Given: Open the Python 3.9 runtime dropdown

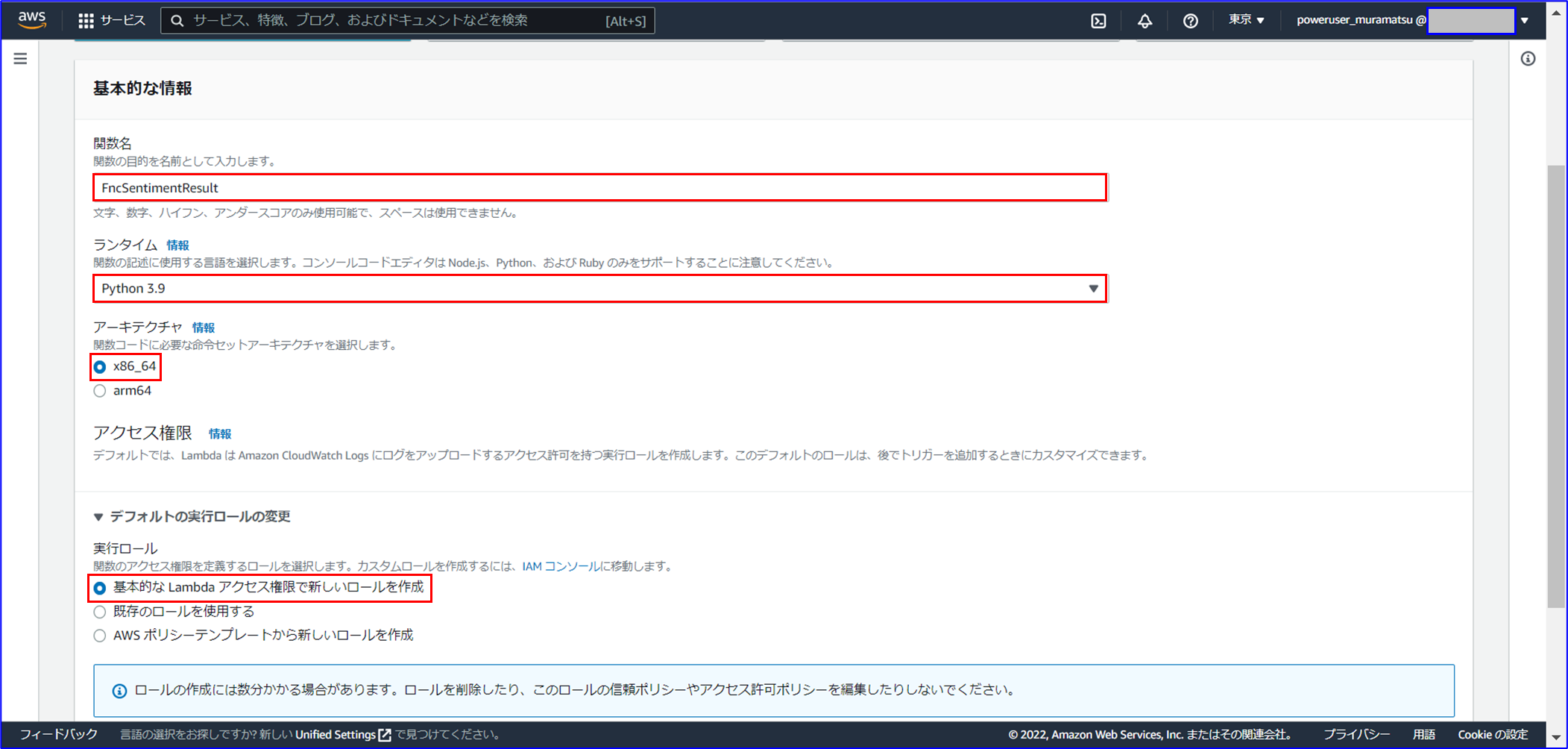Looking at the screenshot, I should [1095, 288].
